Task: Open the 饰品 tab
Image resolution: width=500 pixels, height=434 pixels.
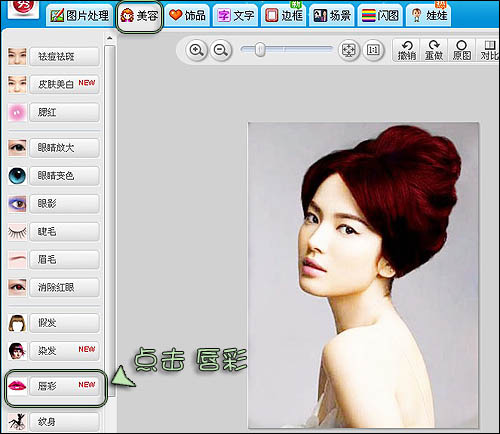Action: coord(187,15)
